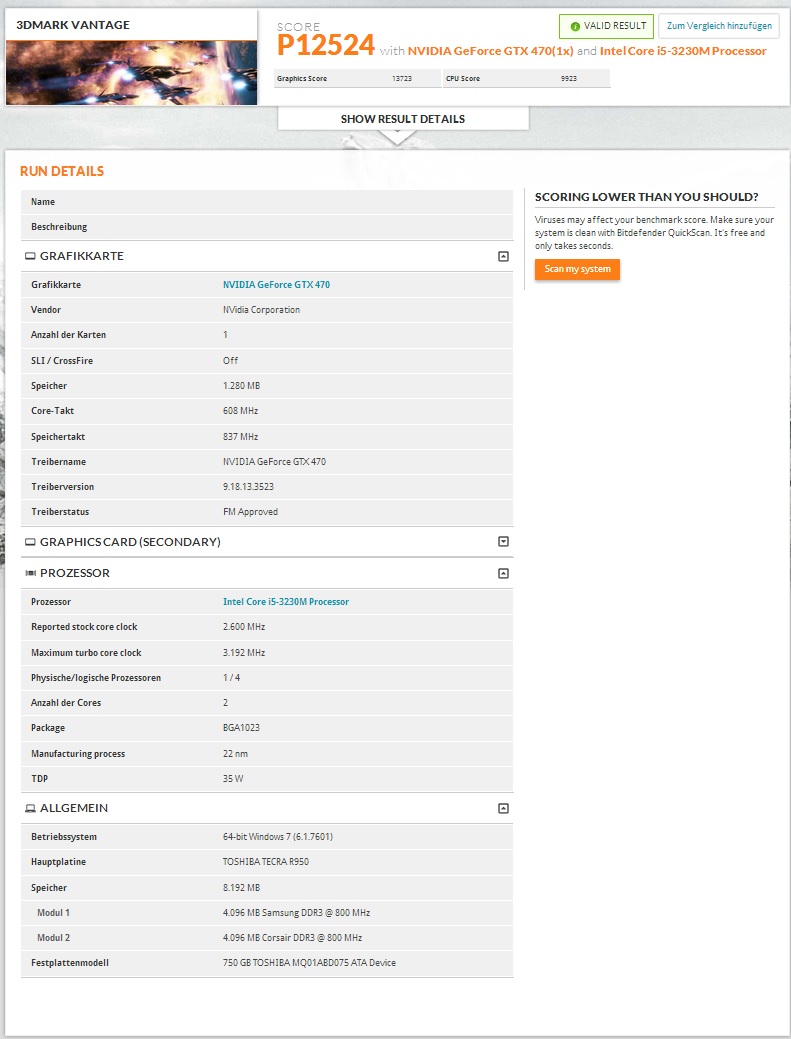Click the Scan my system button
The width and height of the screenshot is (791, 1039).
[x=577, y=269]
